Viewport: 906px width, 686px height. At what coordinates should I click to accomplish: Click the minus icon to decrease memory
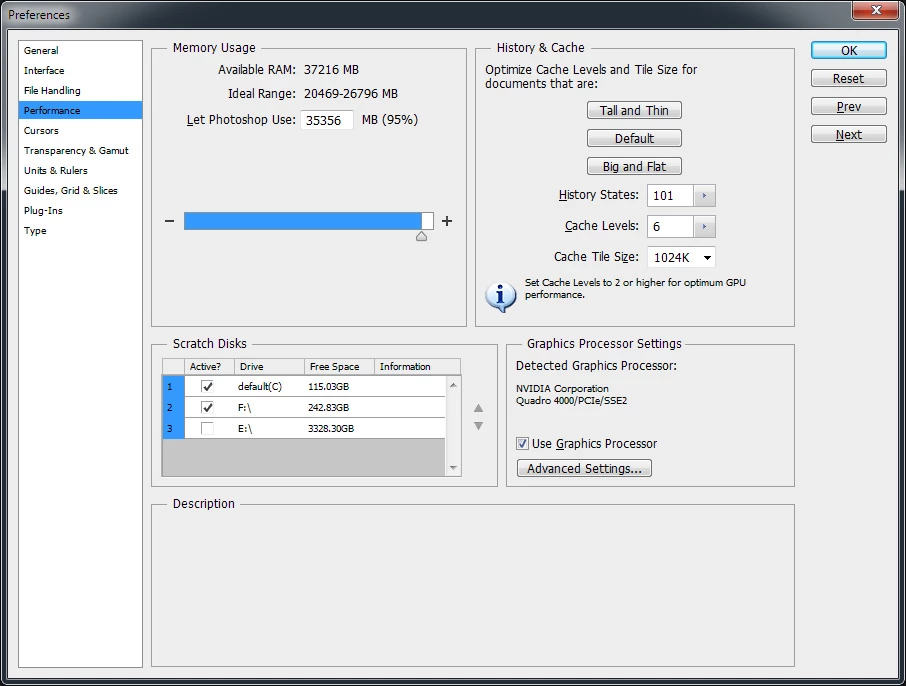click(169, 221)
